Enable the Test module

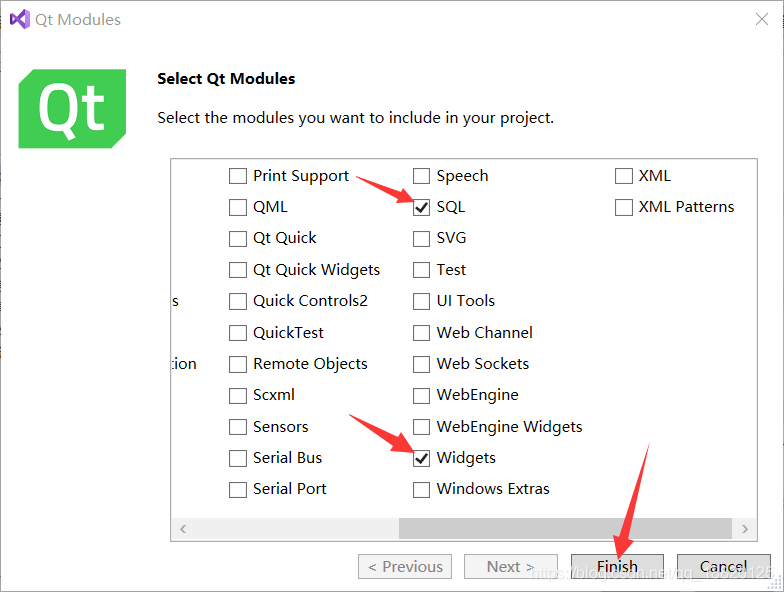pyautogui.click(x=421, y=270)
